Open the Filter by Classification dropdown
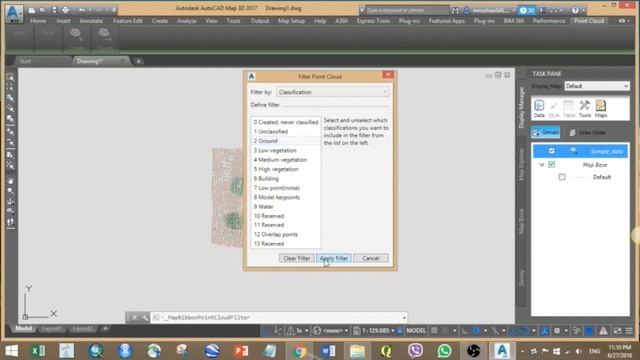This screenshot has width=640, height=360. (333, 92)
